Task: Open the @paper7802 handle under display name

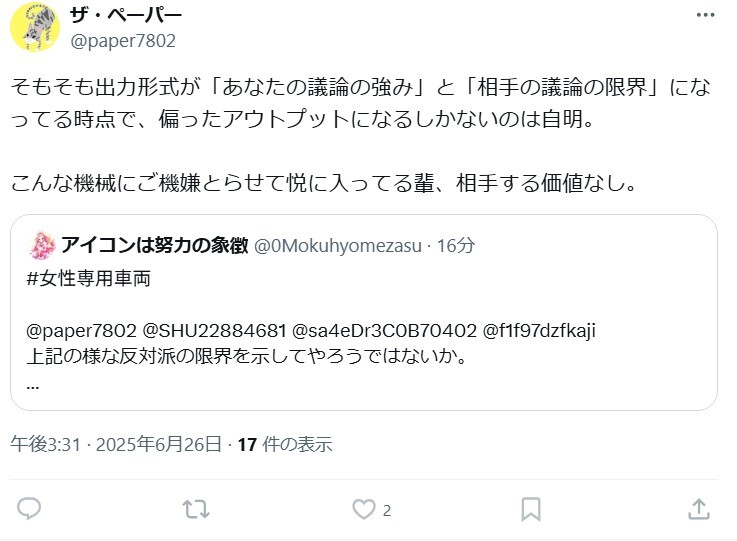Action: (123, 41)
